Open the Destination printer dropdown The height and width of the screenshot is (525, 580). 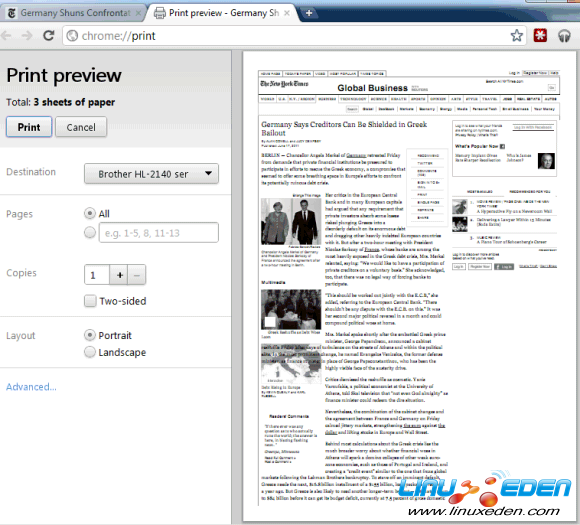(151, 174)
